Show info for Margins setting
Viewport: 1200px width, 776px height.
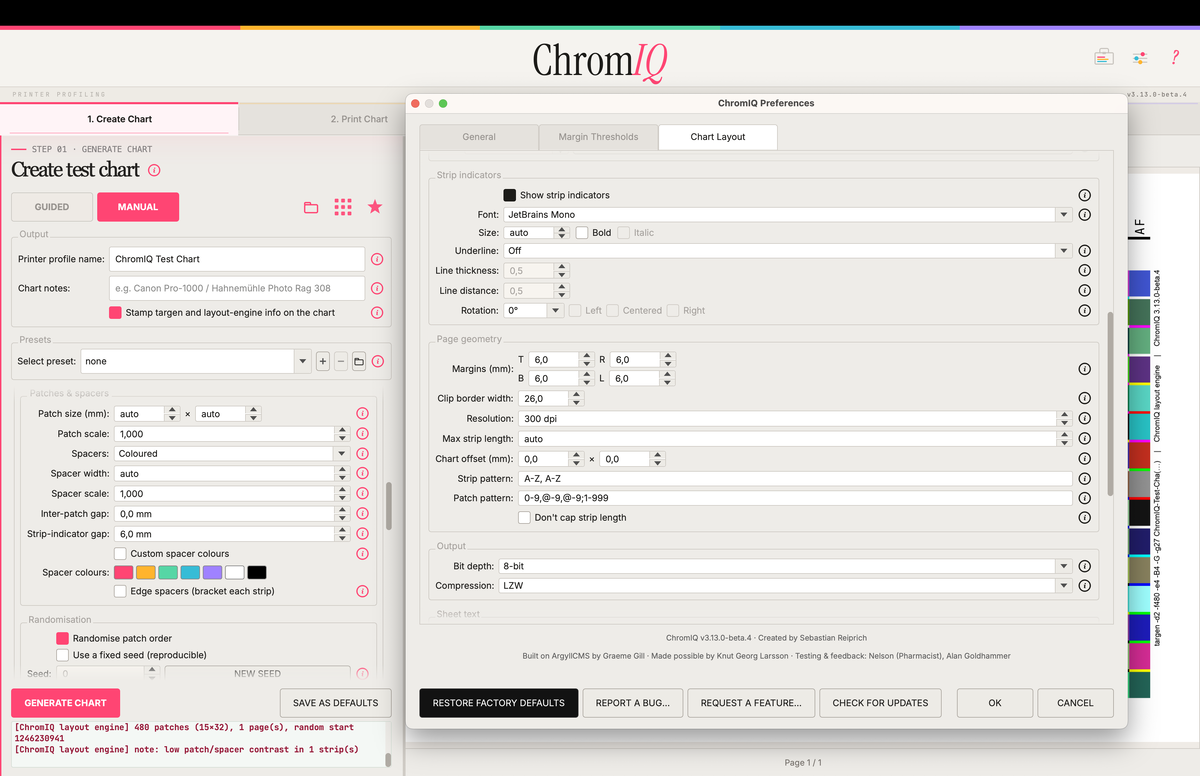pyautogui.click(x=1084, y=369)
